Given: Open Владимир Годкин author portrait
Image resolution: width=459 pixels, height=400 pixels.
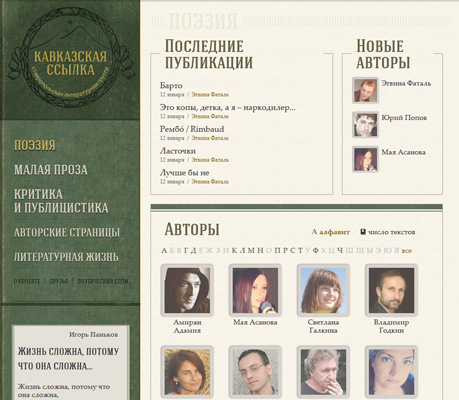Looking at the screenshot, I should click(391, 290).
